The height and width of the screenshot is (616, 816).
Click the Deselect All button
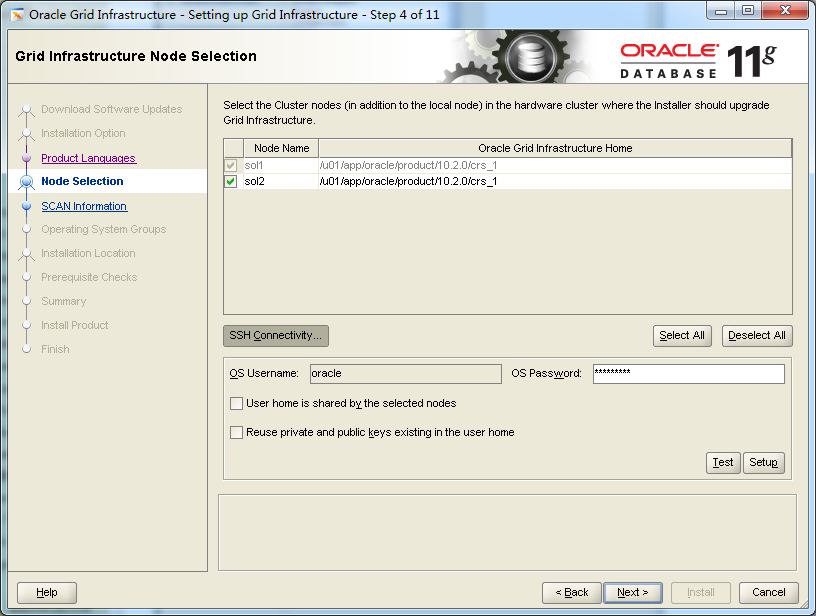pyautogui.click(x=757, y=336)
